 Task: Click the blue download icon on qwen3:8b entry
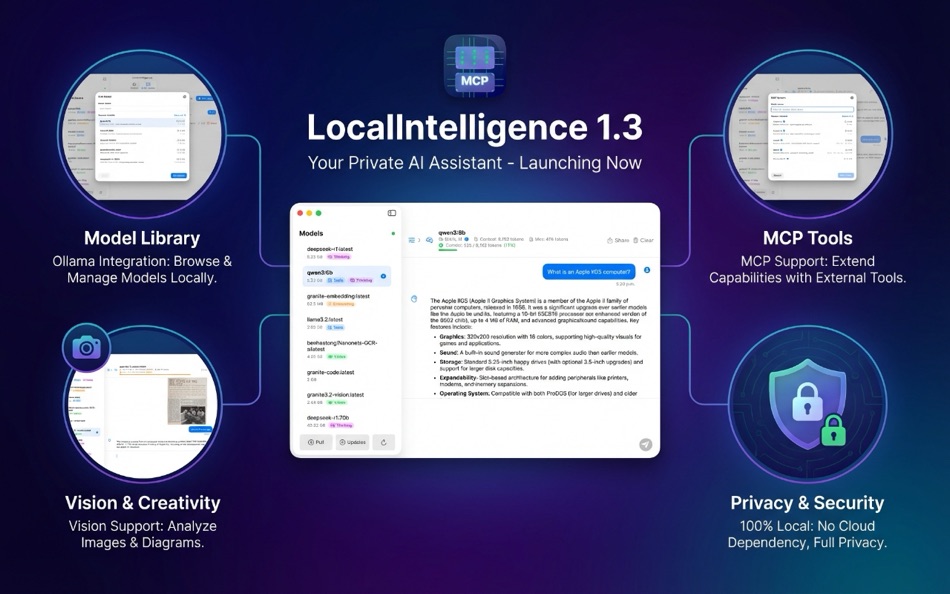click(383, 276)
